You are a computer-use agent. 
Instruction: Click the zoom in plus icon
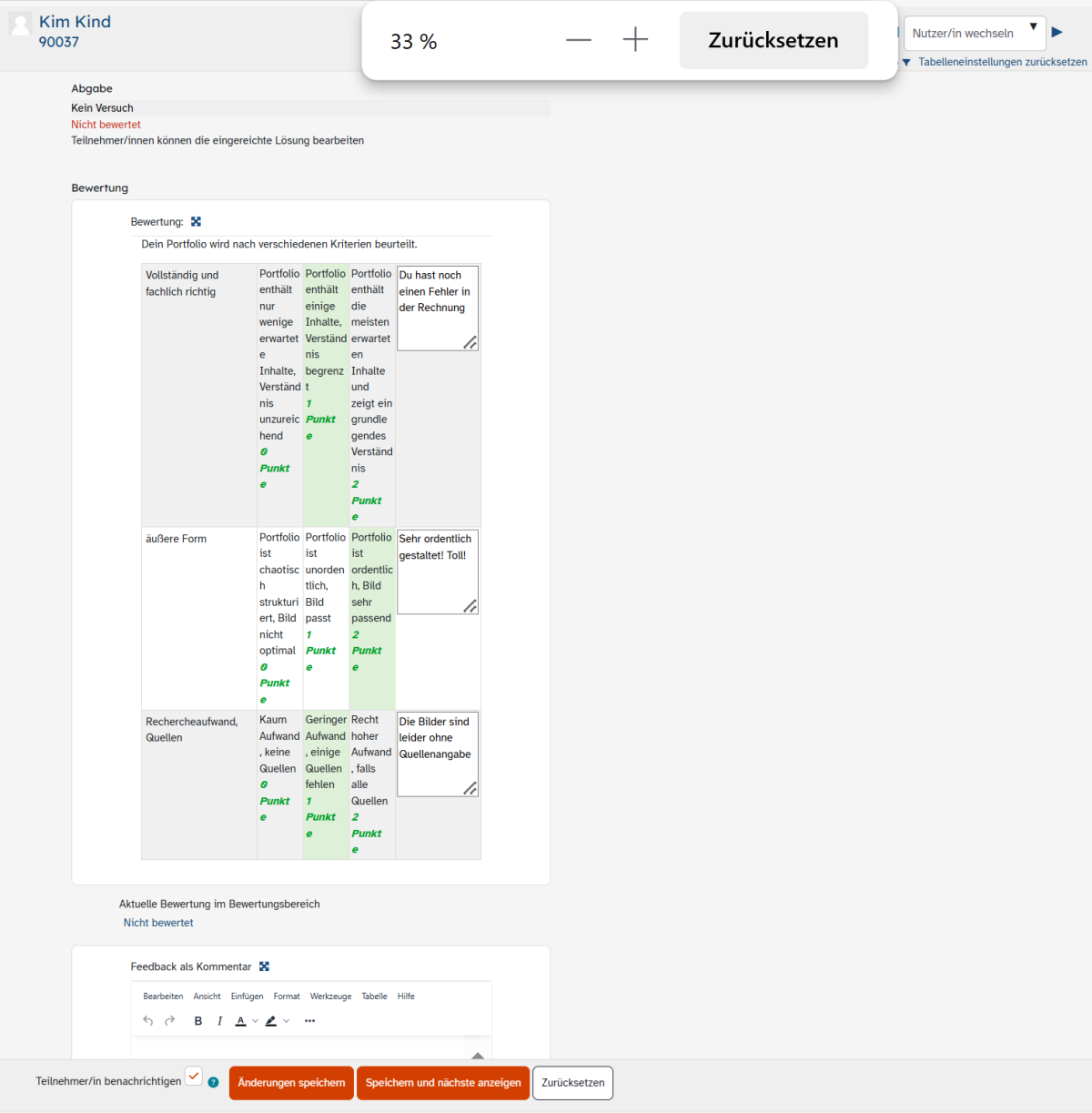click(x=635, y=39)
